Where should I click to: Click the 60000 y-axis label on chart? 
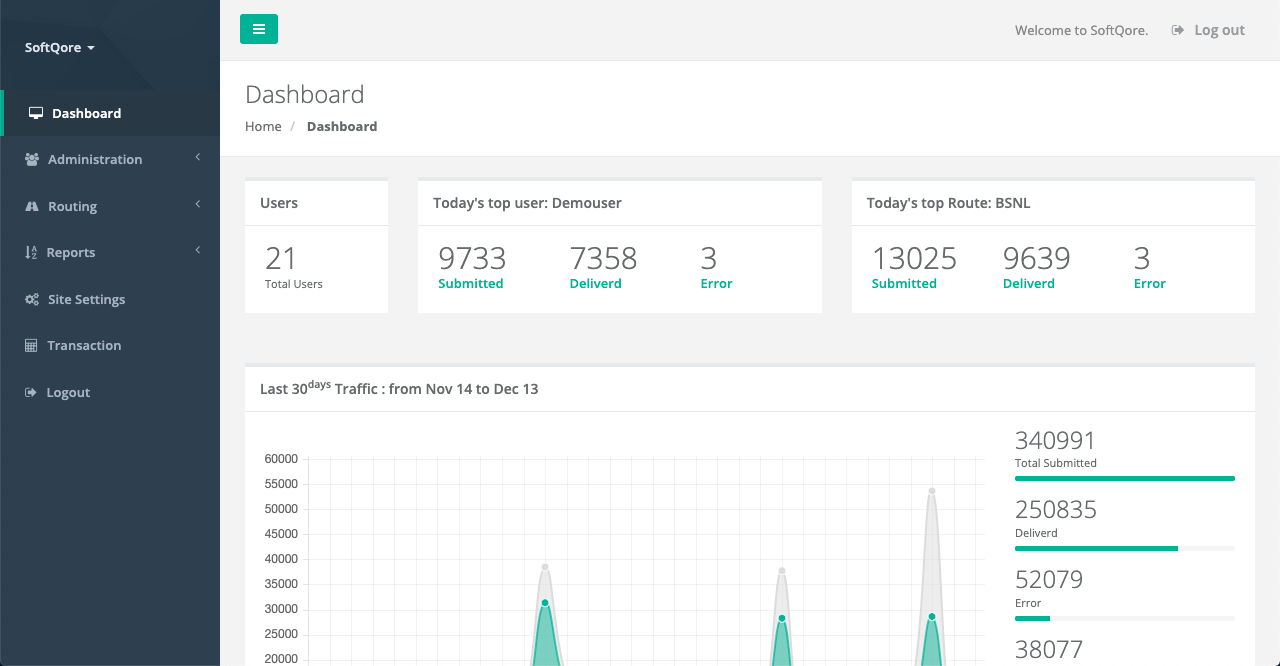[x=281, y=459]
